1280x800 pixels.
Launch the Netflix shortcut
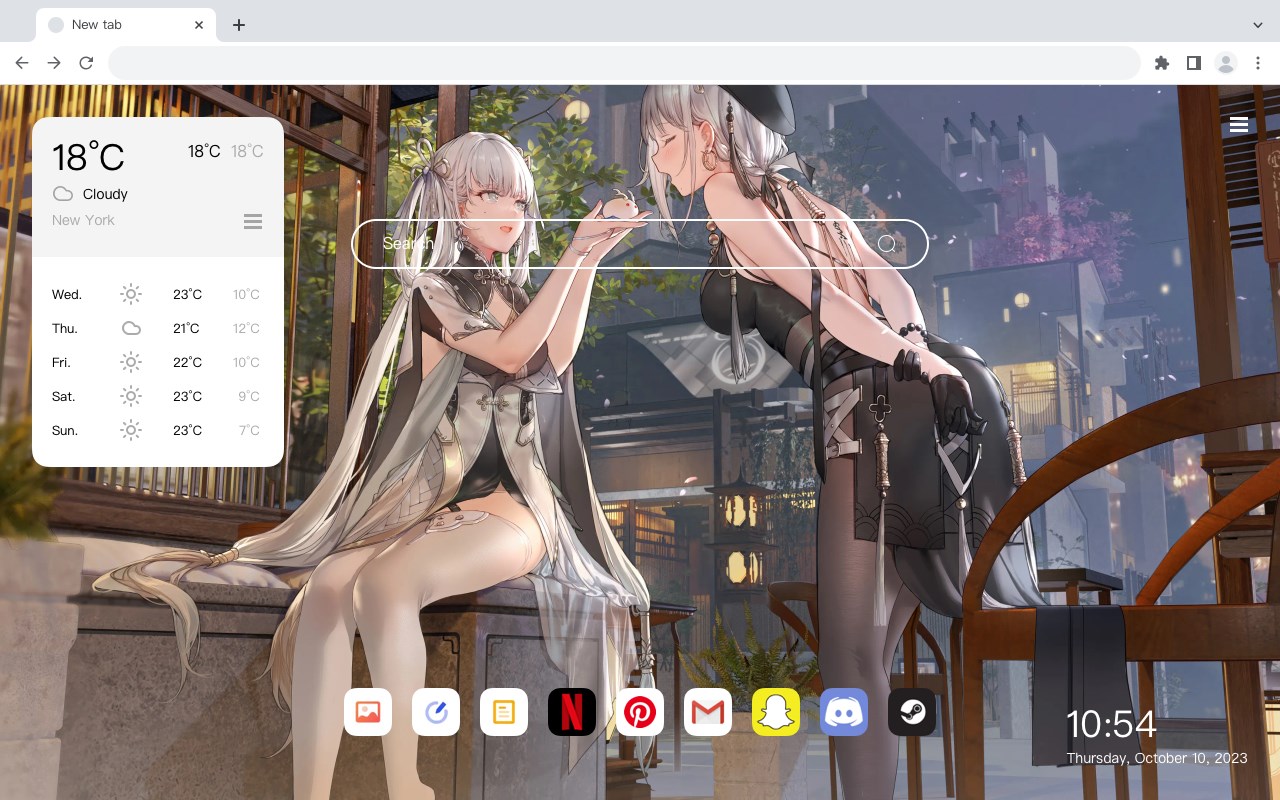572,712
